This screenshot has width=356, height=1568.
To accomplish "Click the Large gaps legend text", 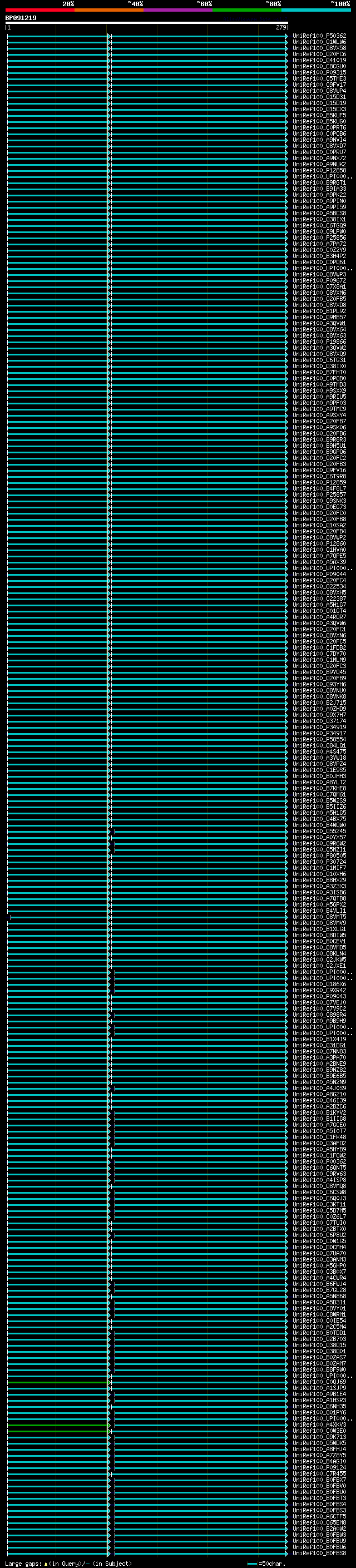I will tap(68, 1563).
